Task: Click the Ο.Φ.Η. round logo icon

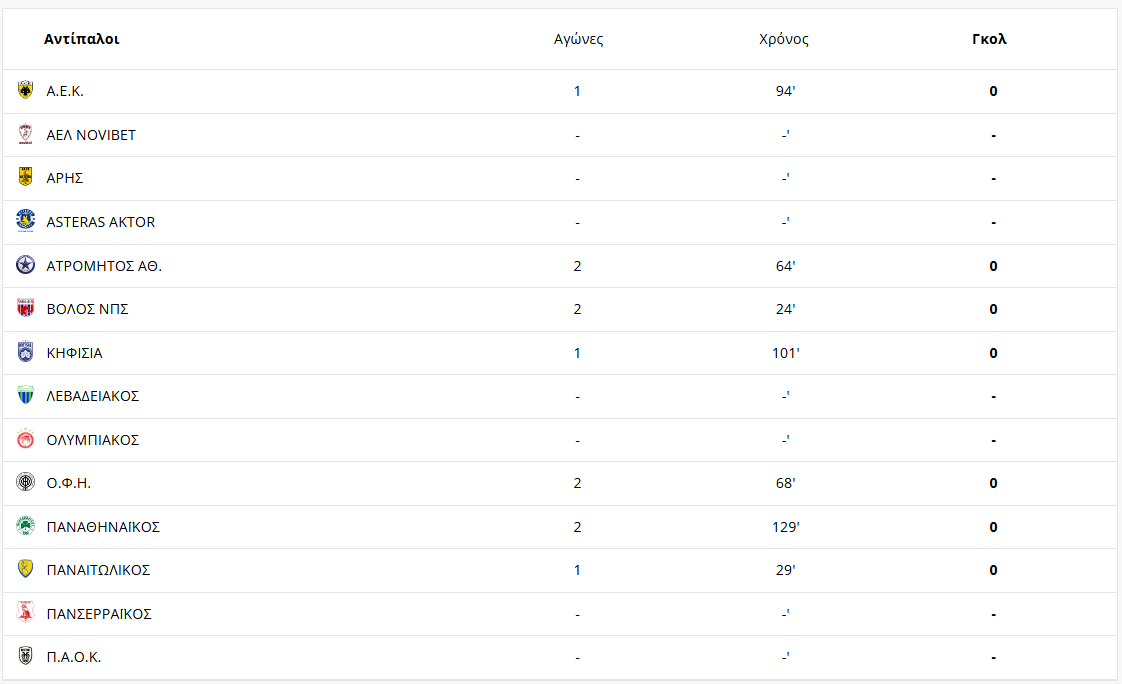Action: (x=25, y=483)
